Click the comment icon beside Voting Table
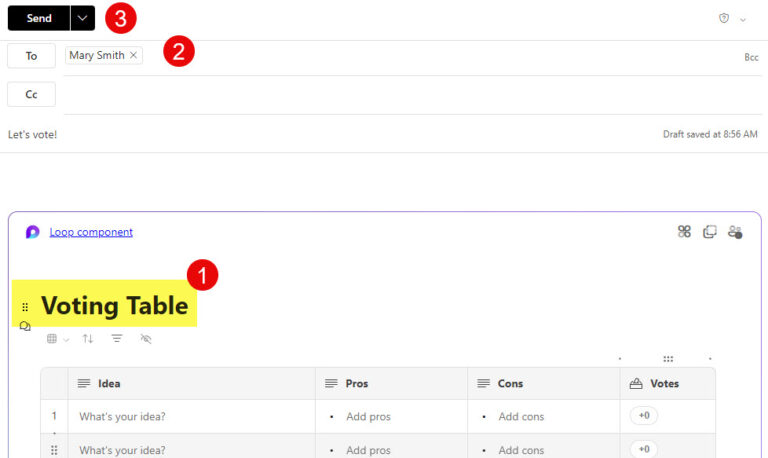 [25, 326]
